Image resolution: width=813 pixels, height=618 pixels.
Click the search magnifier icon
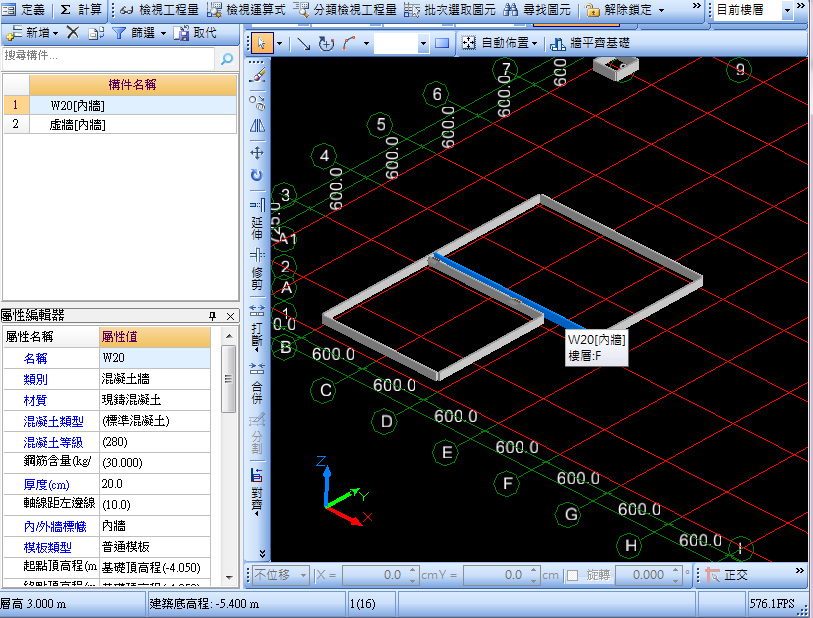point(227,59)
